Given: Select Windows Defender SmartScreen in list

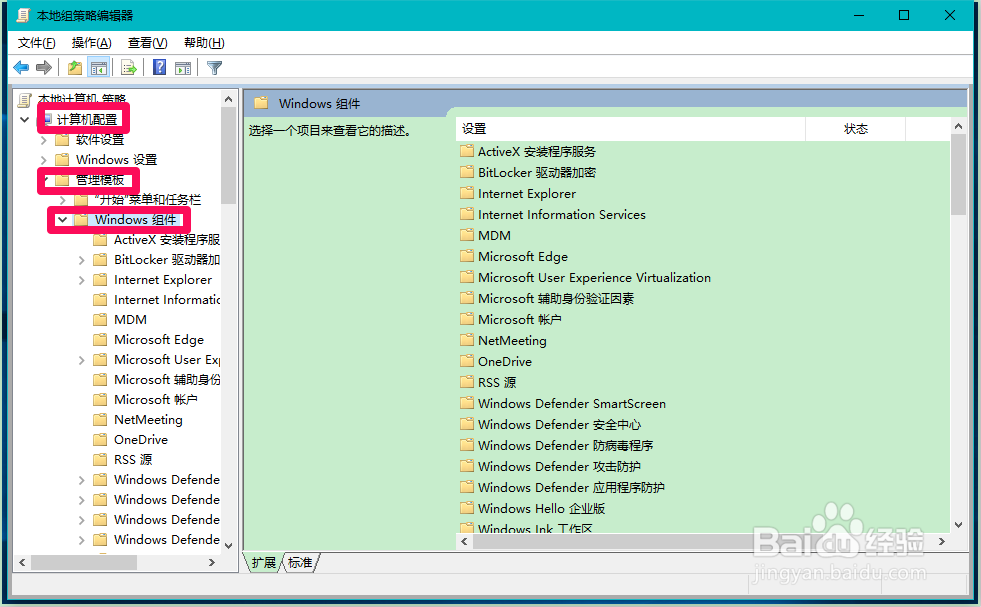Looking at the screenshot, I should click(x=571, y=403).
